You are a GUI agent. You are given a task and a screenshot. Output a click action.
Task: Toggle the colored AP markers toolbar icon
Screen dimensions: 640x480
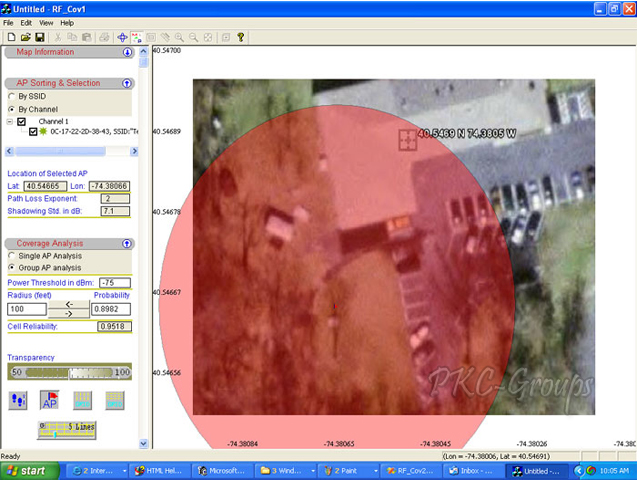click(136, 38)
